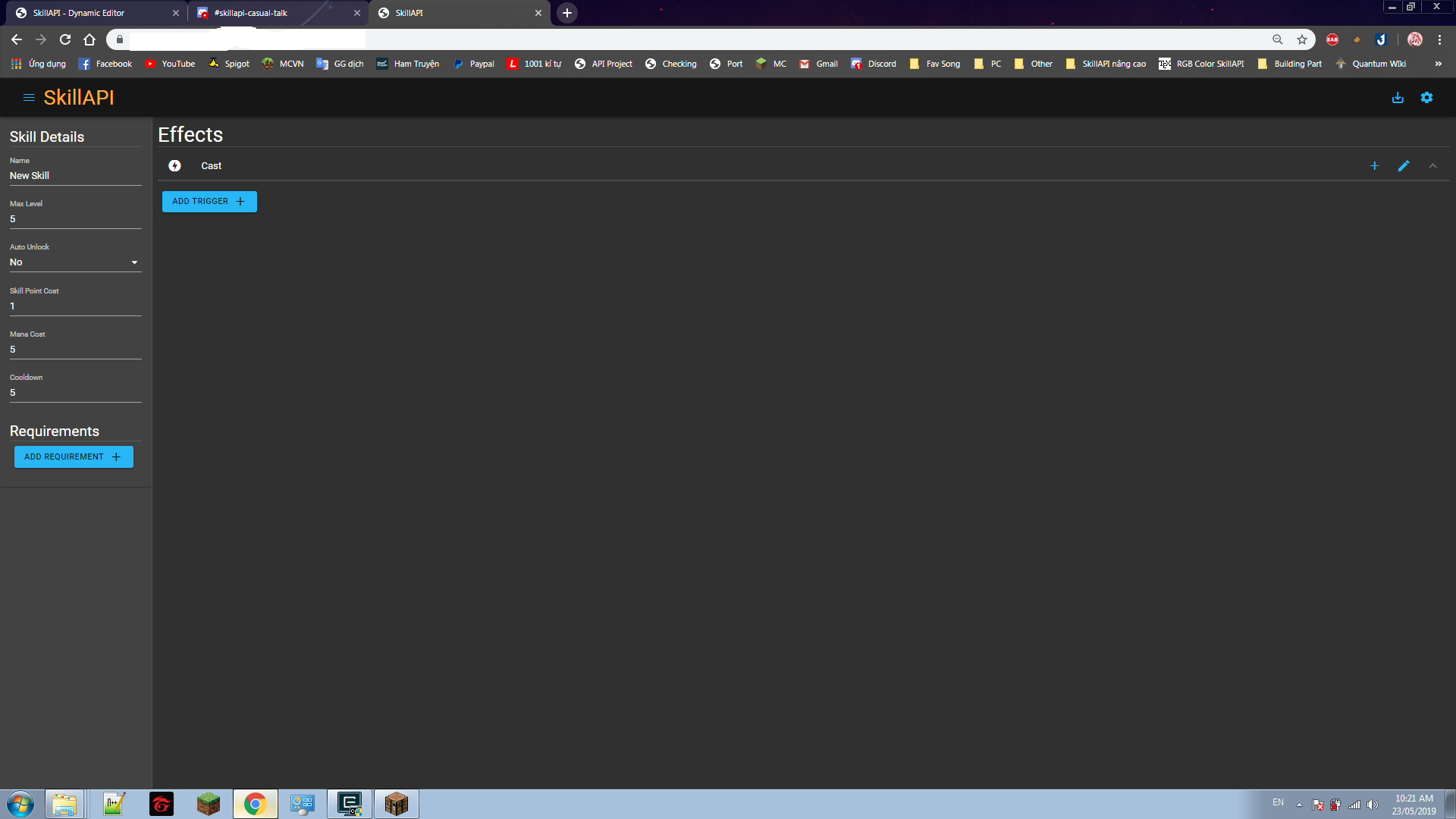Click the download/export icon in header
Image resolution: width=1456 pixels, height=819 pixels.
(x=1398, y=98)
